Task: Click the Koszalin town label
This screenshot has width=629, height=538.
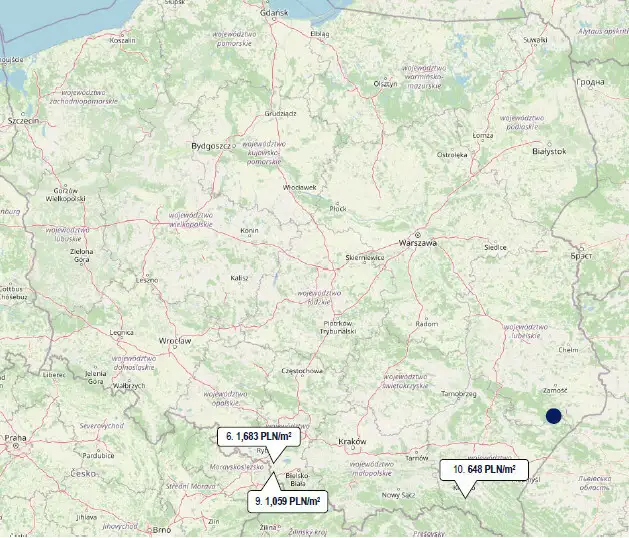Action: point(122,41)
